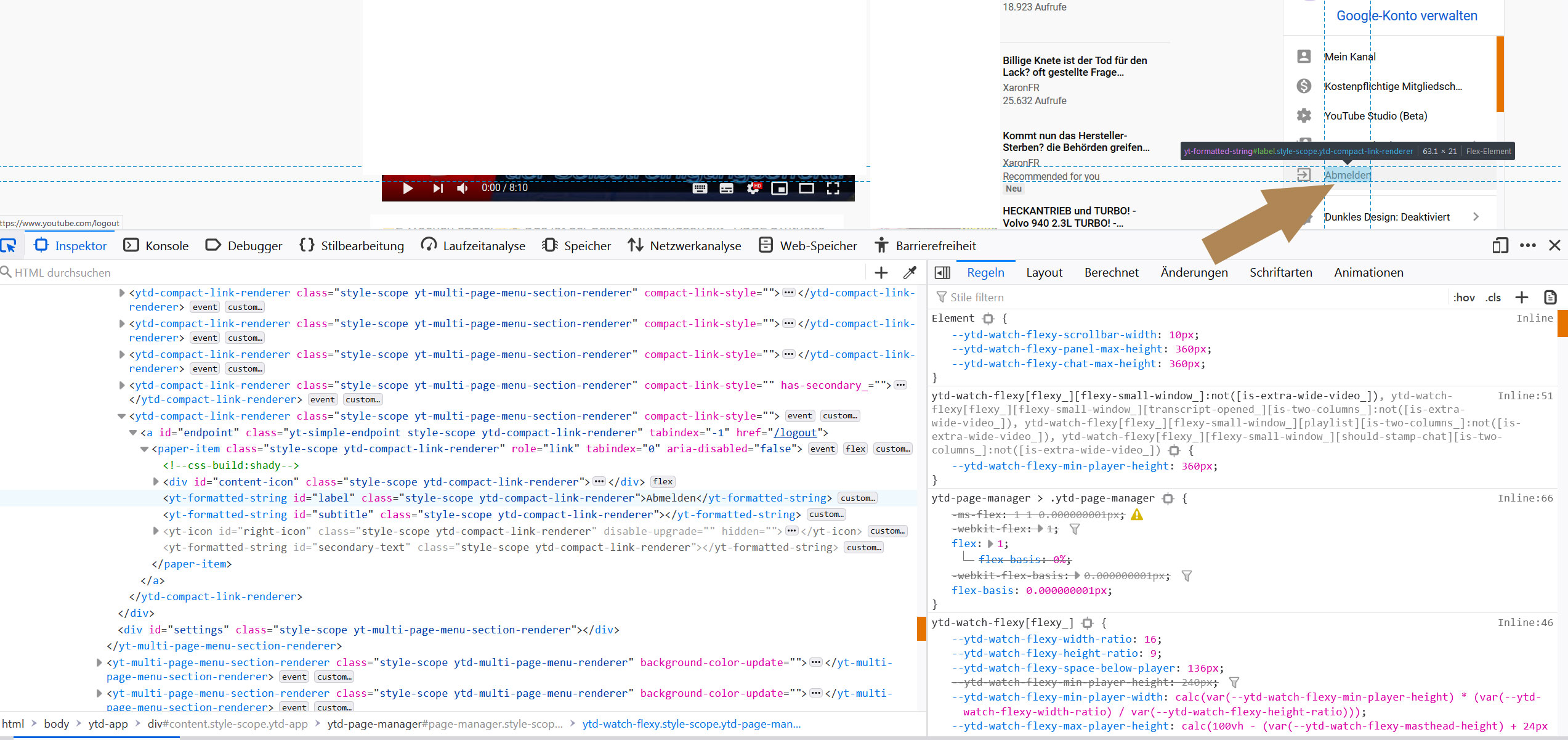Click the eyedropper color picker icon
Image resolution: width=1568 pixels, height=740 pixels.
pos(910,272)
